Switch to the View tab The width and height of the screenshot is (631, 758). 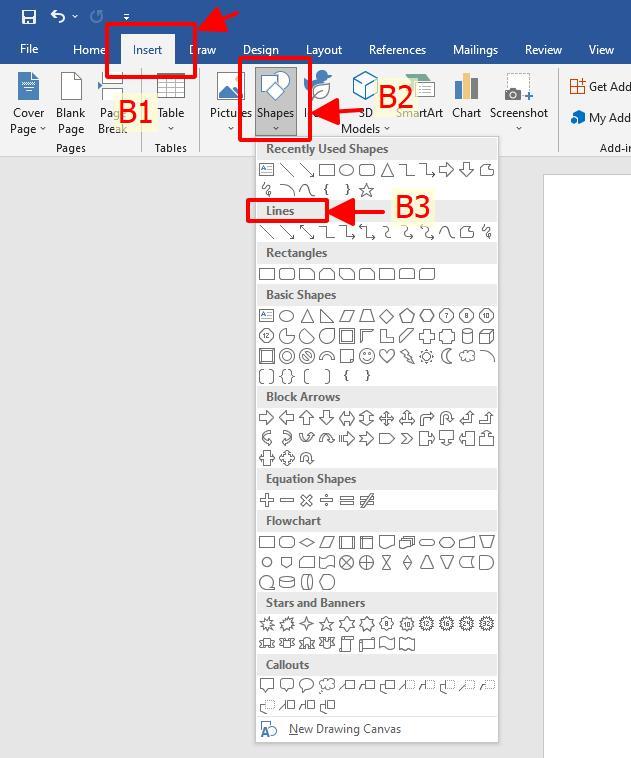pos(601,50)
